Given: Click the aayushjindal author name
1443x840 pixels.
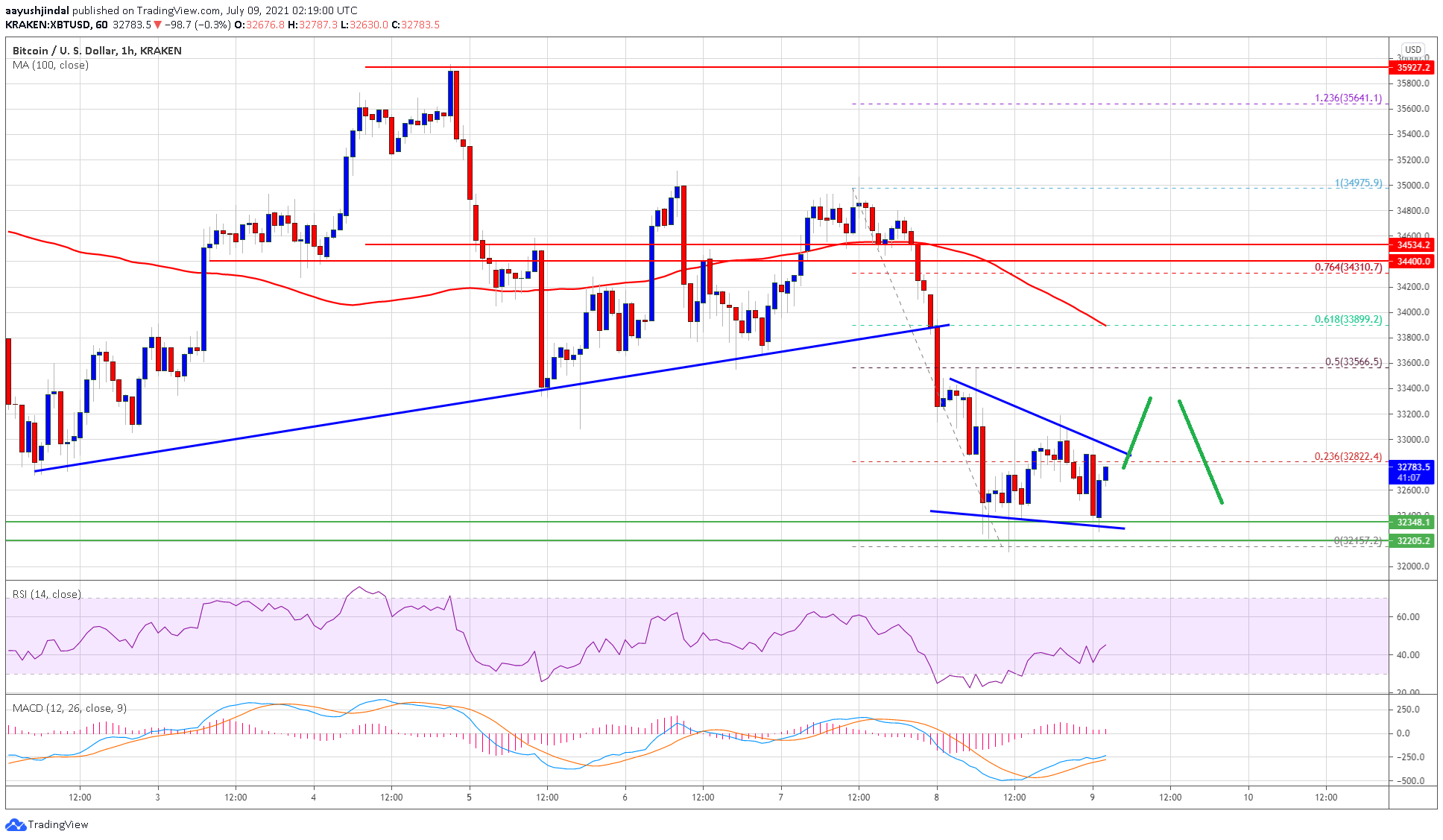Looking at the screenshot, I should [x=37, y=10].
